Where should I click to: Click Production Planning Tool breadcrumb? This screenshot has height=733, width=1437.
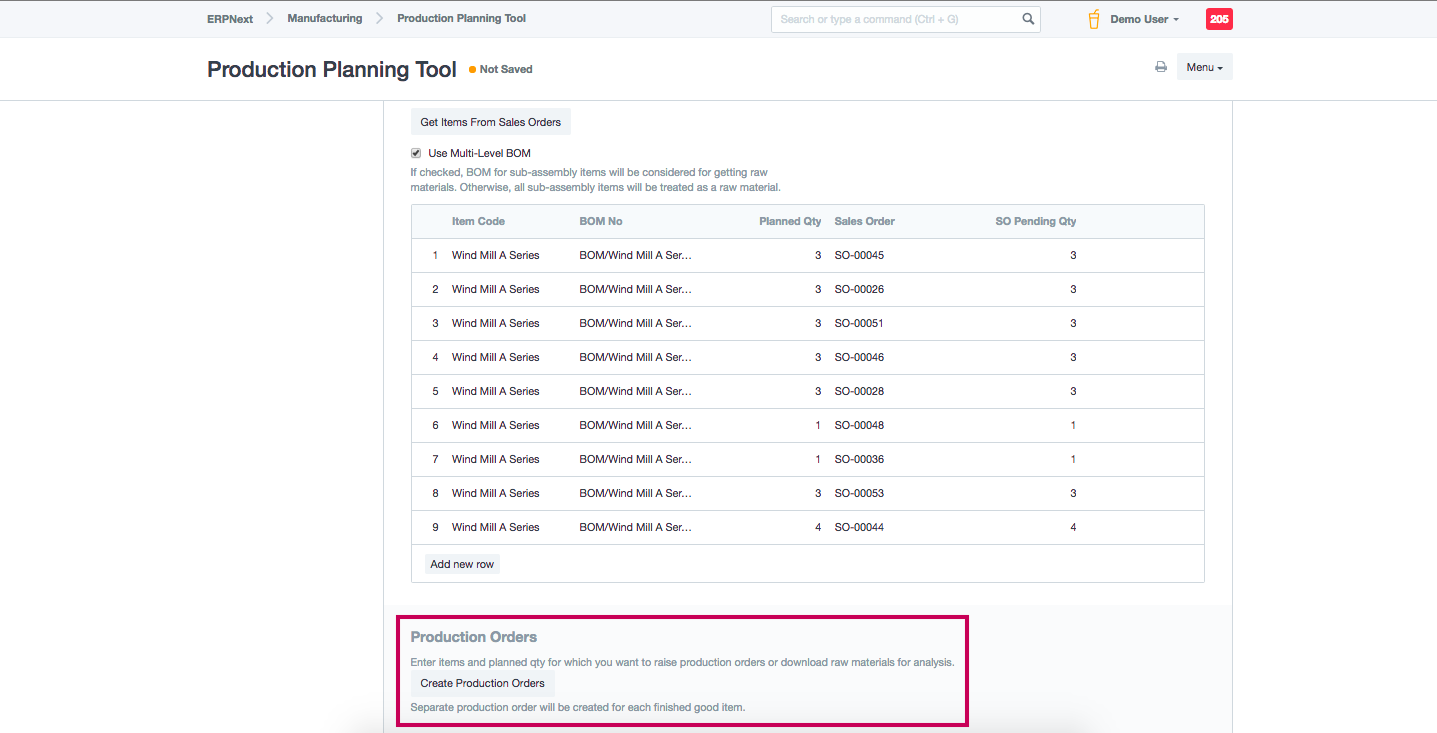pos(461,19)
